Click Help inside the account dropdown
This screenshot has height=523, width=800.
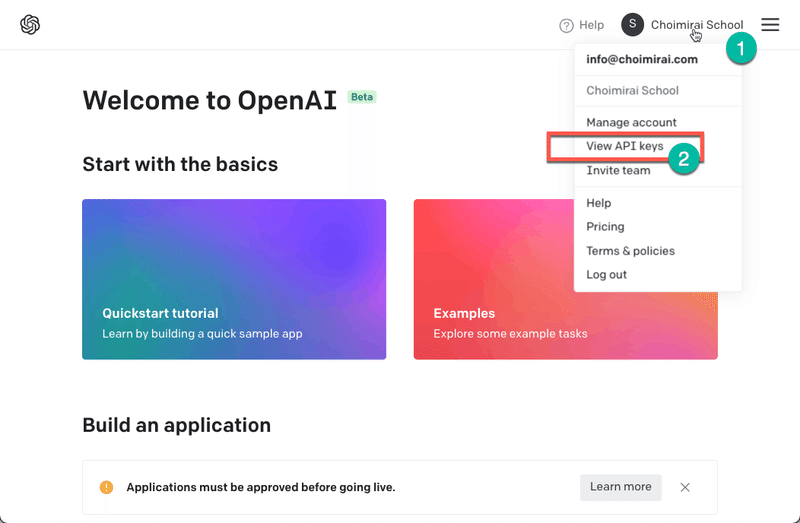pyautogui.click(x=598, y=203)
